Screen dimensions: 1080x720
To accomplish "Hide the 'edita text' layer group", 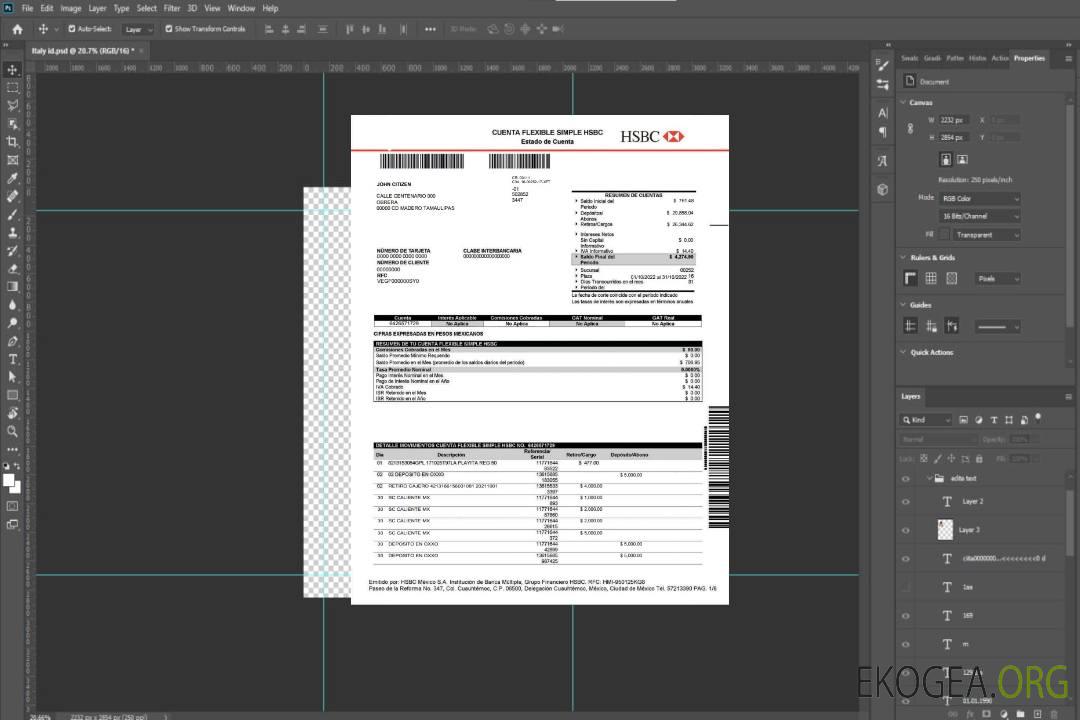I will [x=906, y=478].
